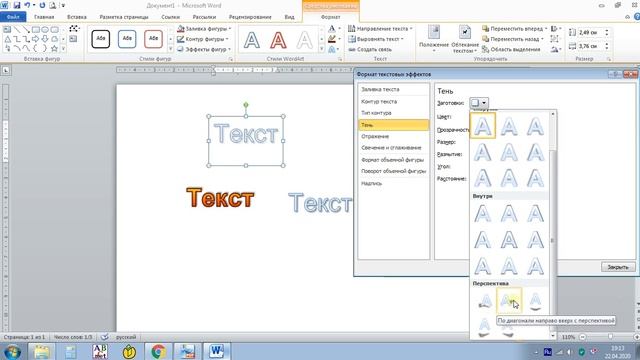Switch to the Главная tab
The width and height of the screenshot is (640, 360).
pos(44,17)
